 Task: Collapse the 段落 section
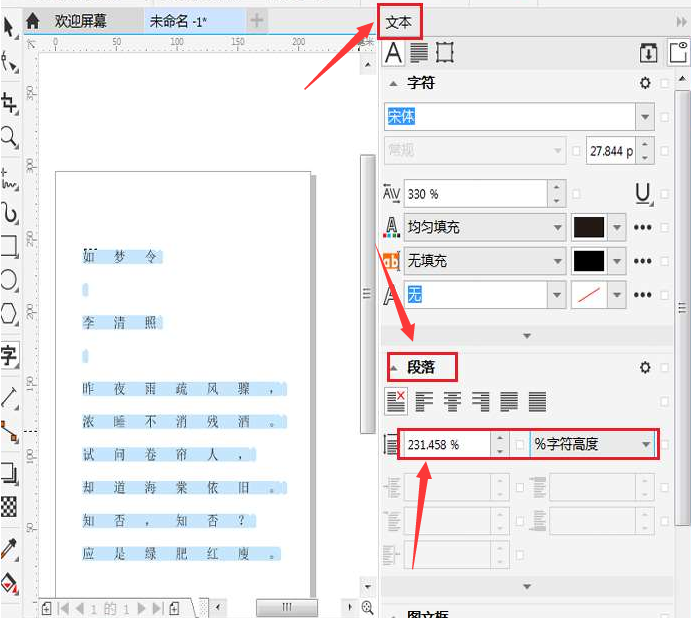coord(394,368)
